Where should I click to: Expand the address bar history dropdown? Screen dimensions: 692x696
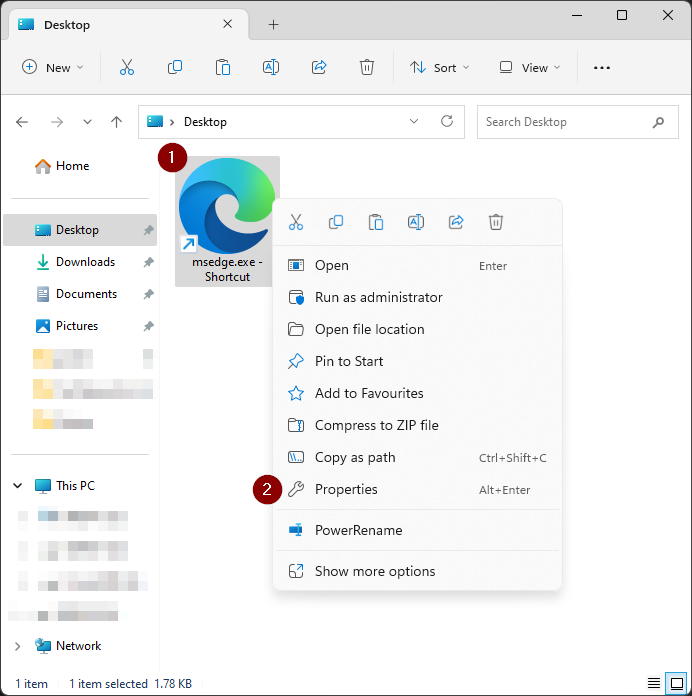tap(414, 121)
